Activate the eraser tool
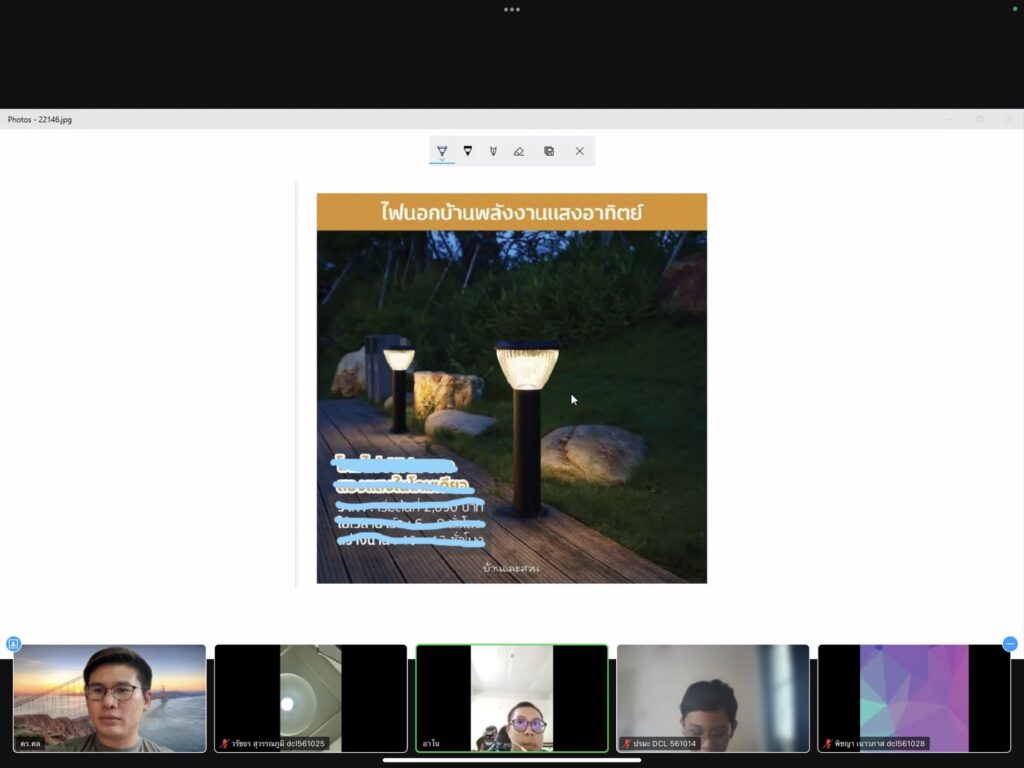Image resolution: width=1024 pixels, height=768 pixels. 518,151
